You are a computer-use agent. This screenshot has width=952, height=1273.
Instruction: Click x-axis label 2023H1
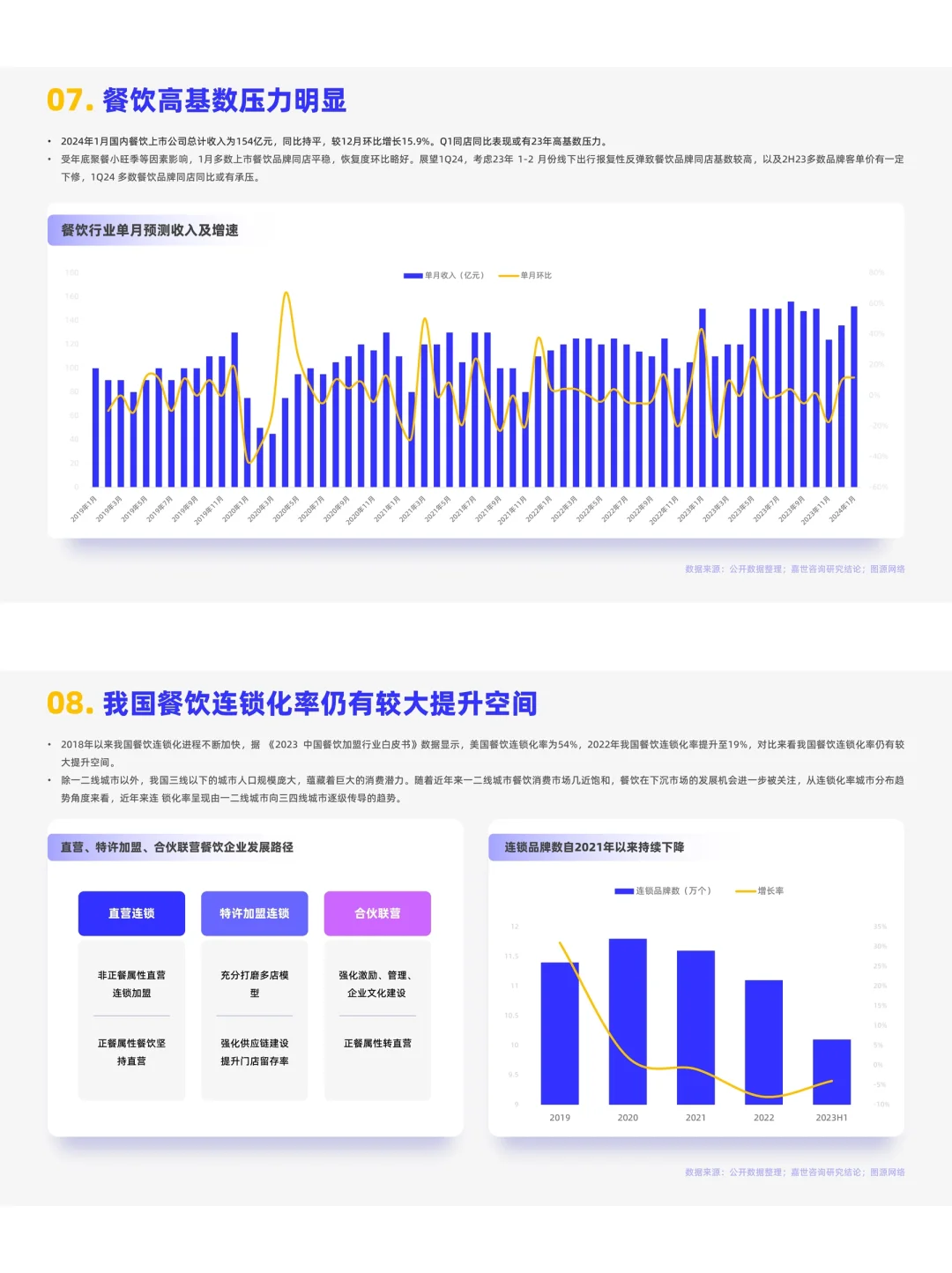pyautogui.click(x=831, y=1118)
